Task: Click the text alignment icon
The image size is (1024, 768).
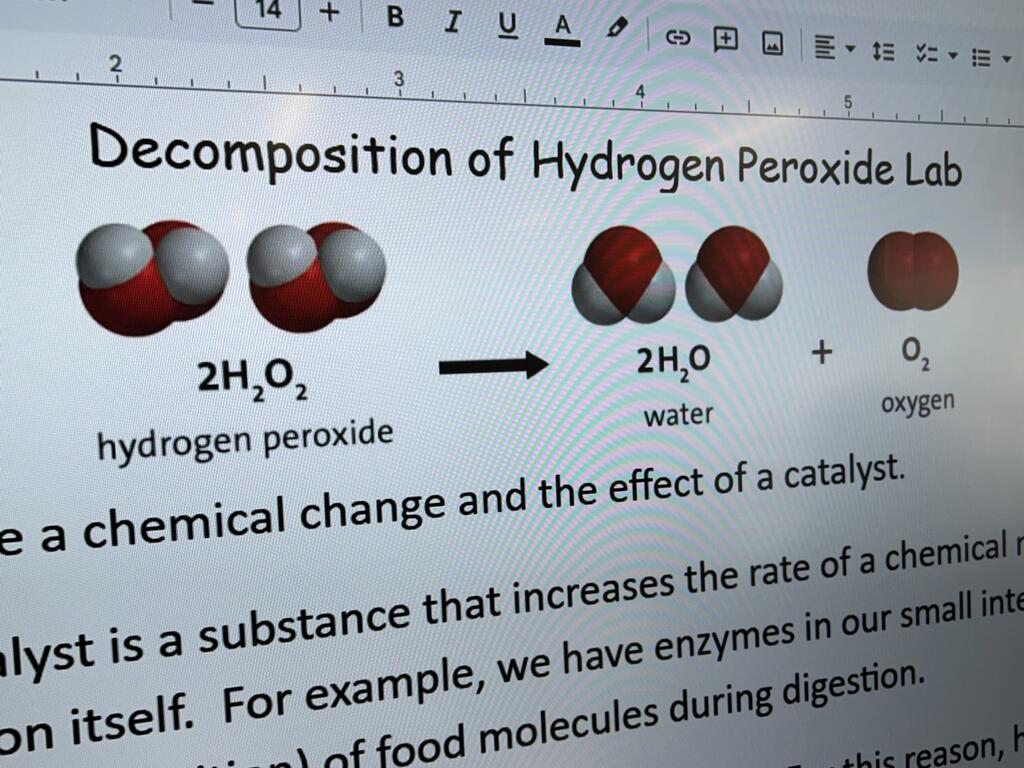Action: (x=824, y=47)
